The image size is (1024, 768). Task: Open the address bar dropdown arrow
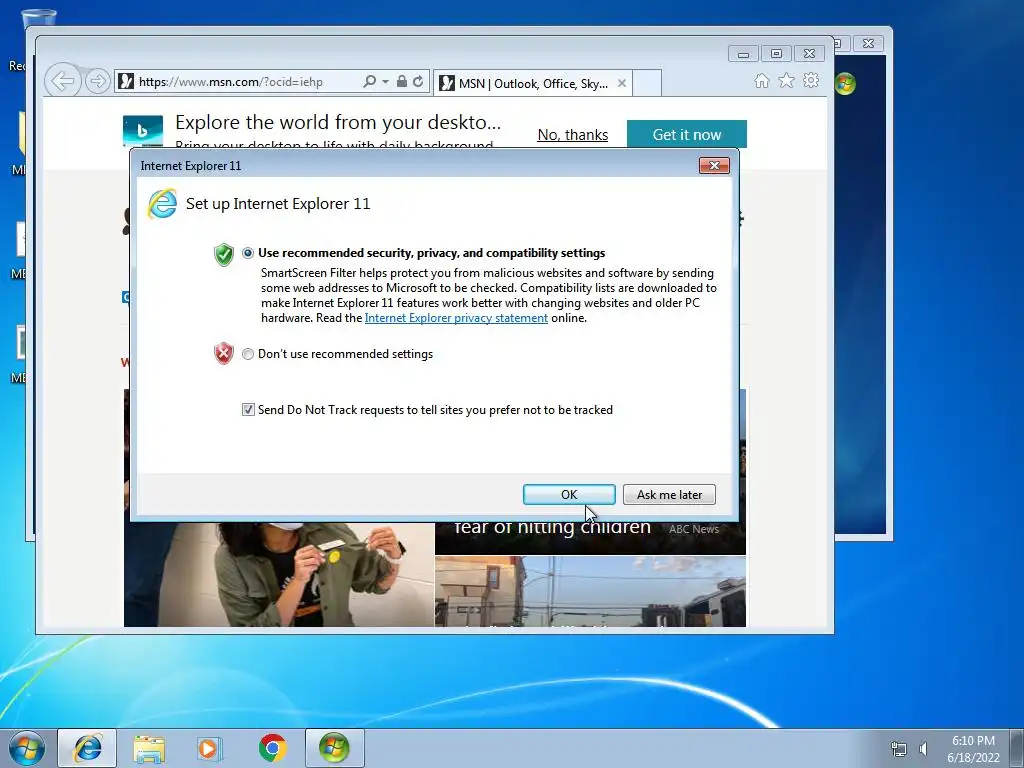click(x=385, y=82)
